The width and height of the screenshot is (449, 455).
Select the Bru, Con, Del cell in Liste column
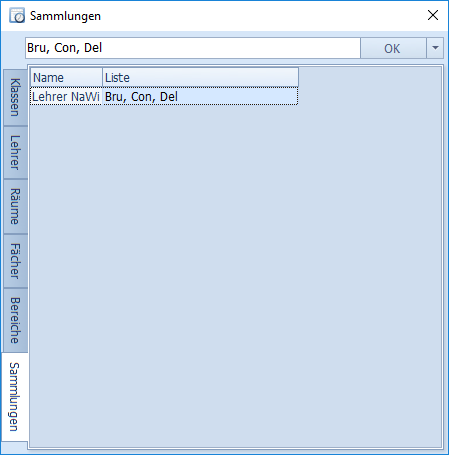(x=200, y=96)
